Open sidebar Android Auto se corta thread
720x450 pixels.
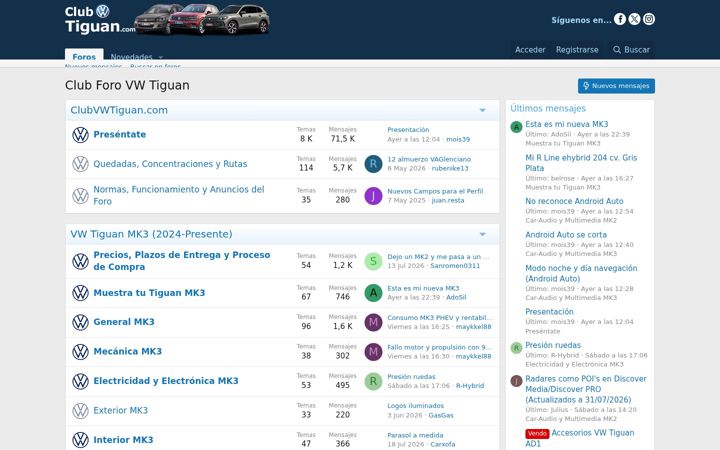point(566,235)
